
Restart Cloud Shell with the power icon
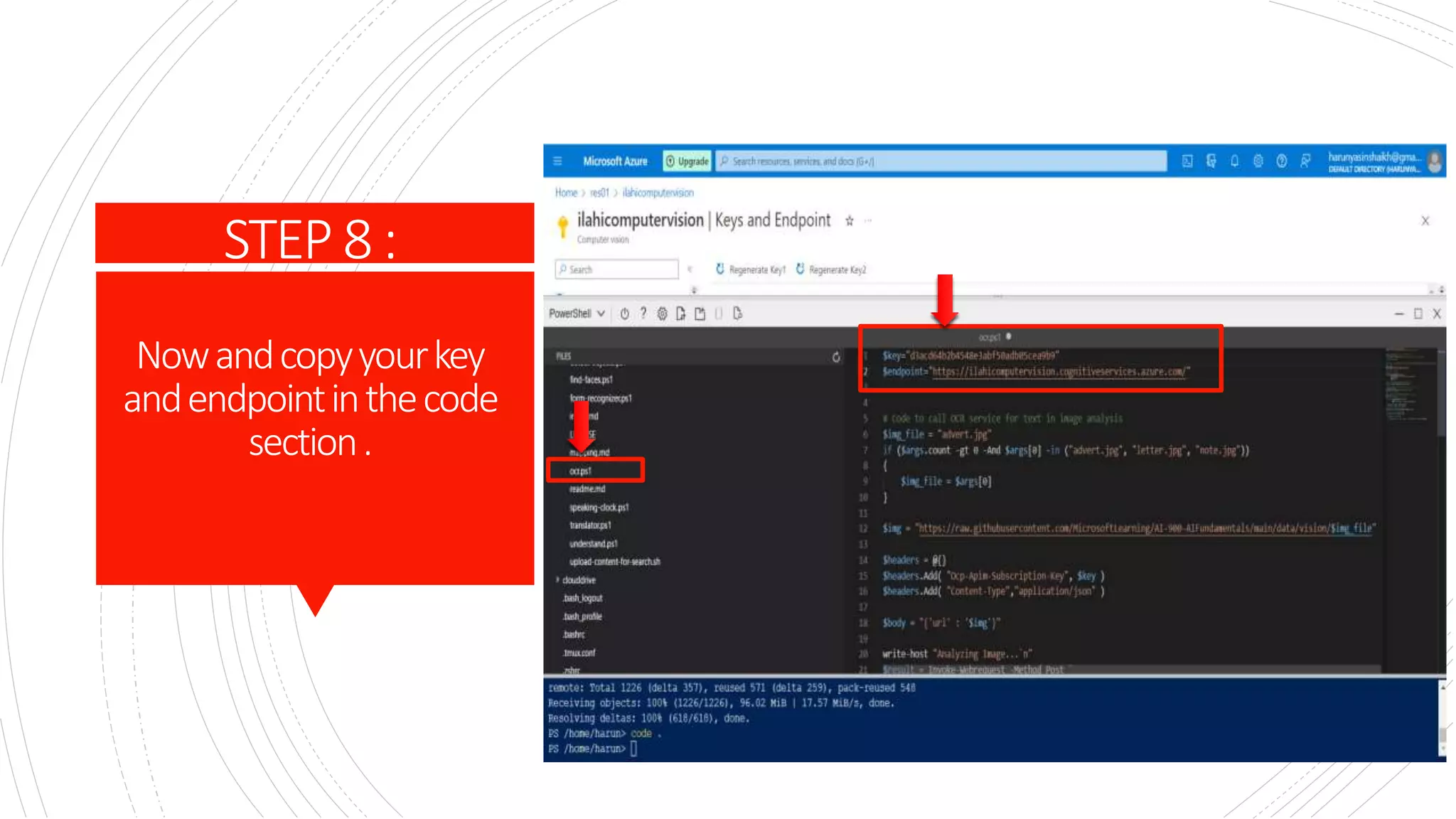[624, 314]
